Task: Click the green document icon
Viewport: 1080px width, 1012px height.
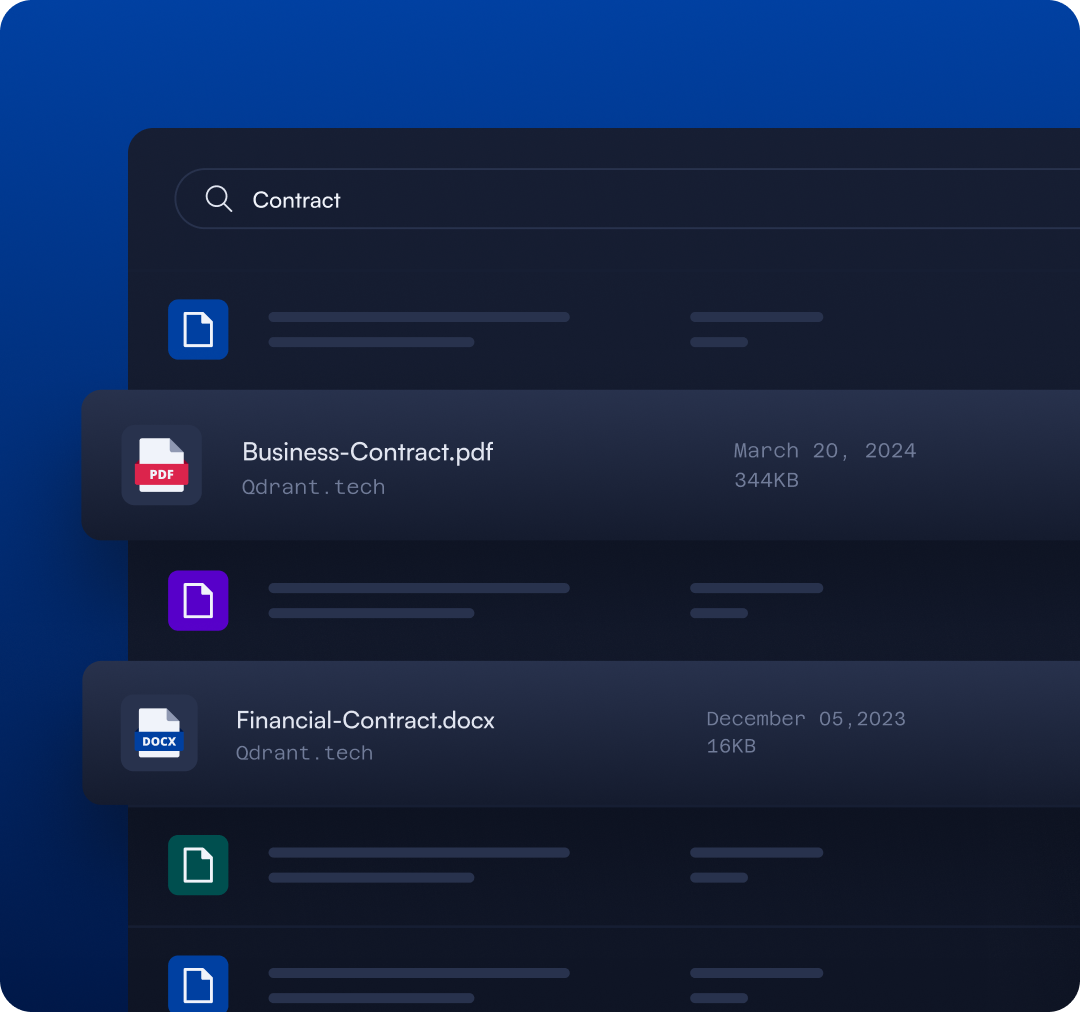Action: click(x=198, y=865)
